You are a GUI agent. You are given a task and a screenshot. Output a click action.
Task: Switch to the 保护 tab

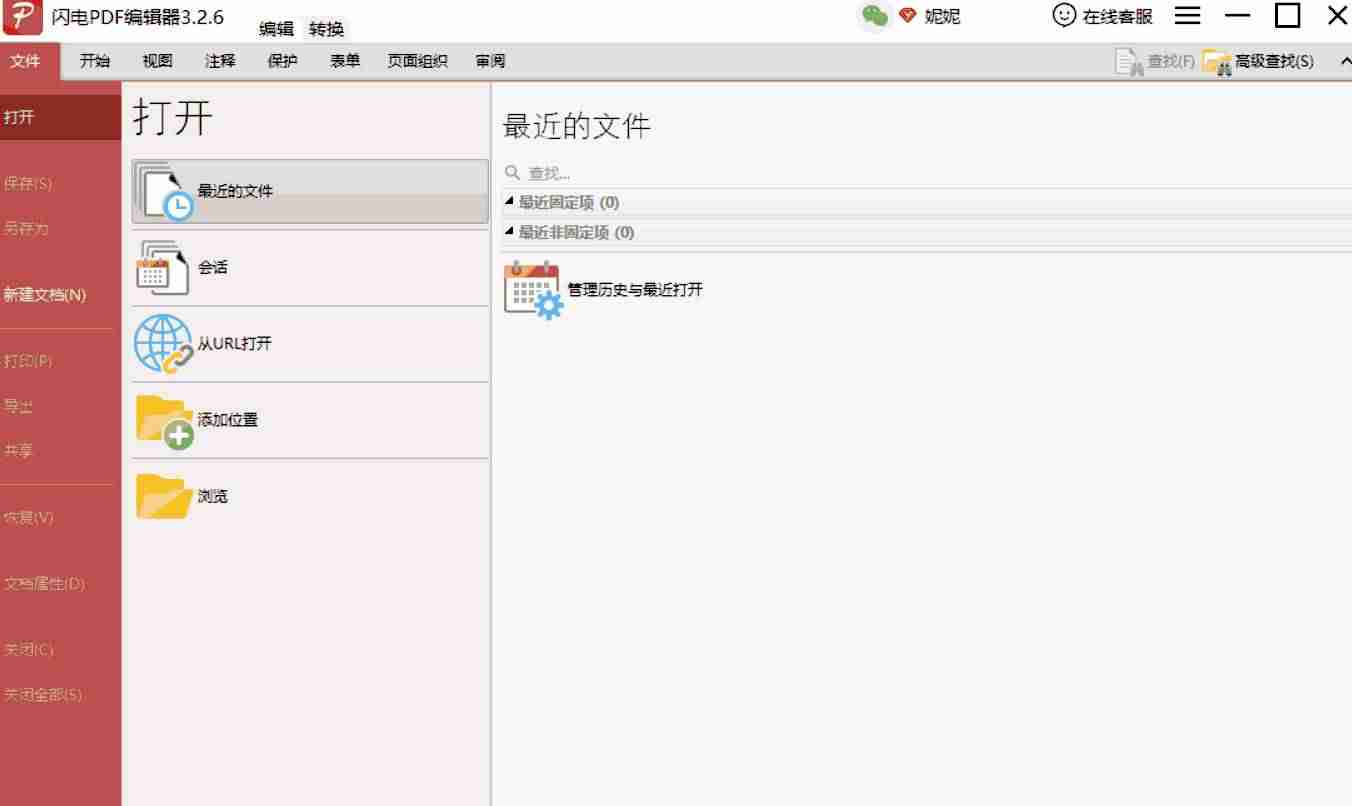click(283, 61)
